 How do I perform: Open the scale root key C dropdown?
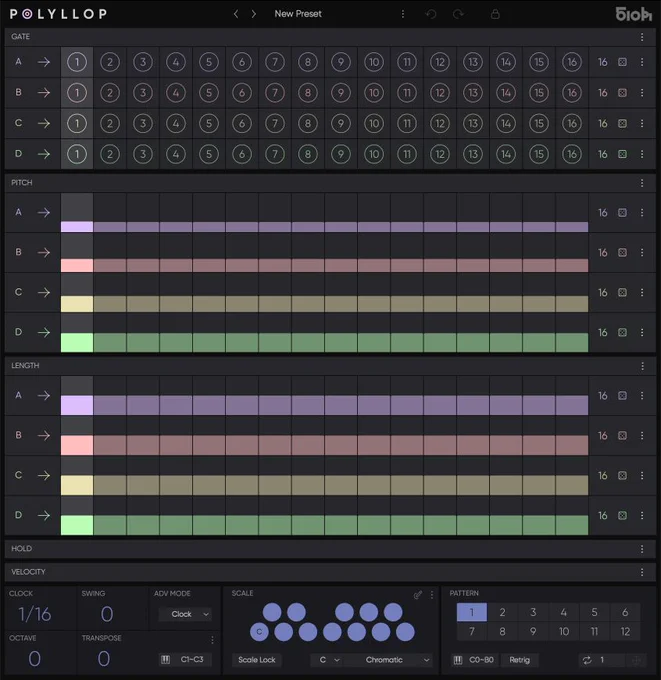[x=328, y=660]
